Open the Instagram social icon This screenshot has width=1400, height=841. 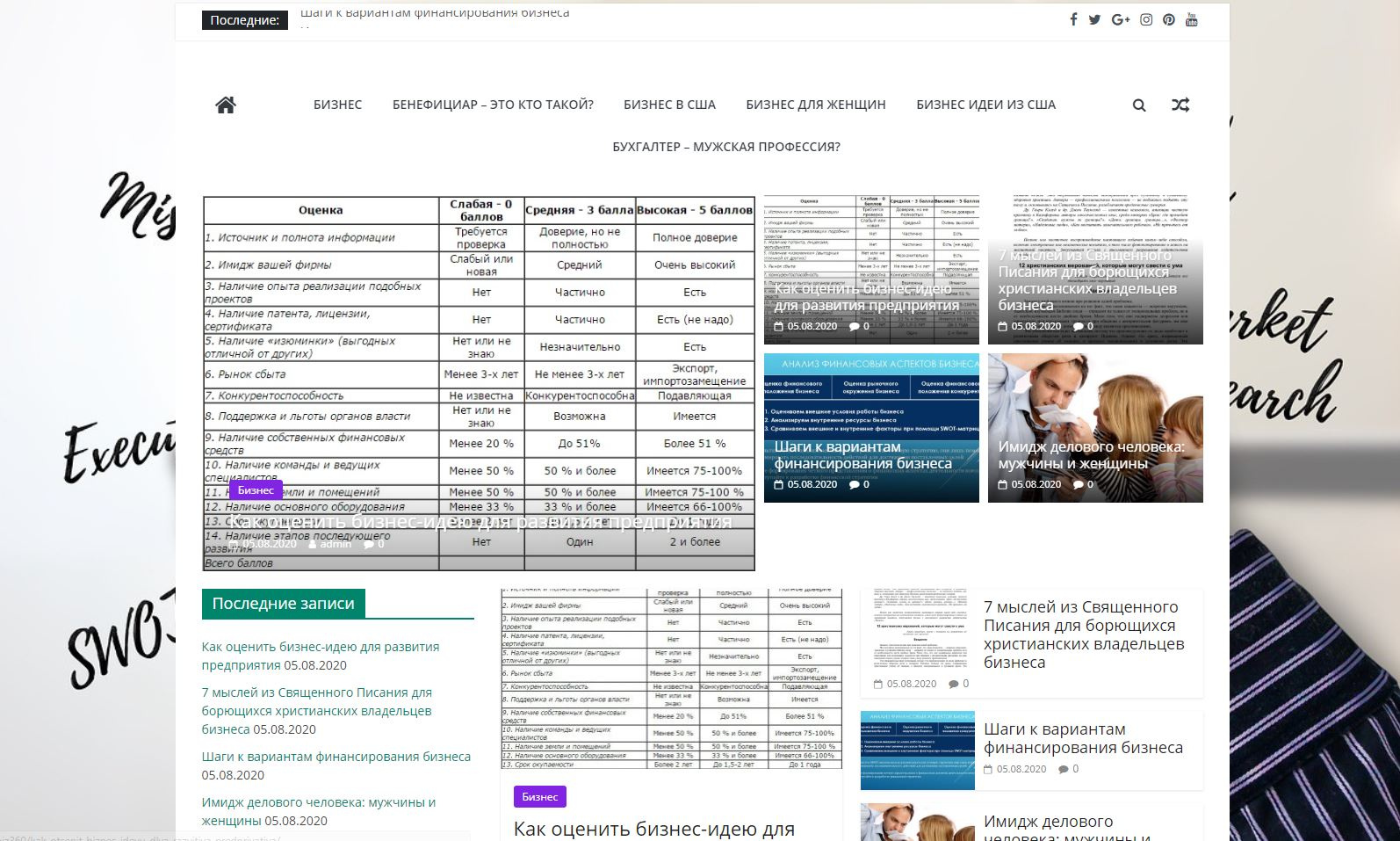click(1146, 19)
